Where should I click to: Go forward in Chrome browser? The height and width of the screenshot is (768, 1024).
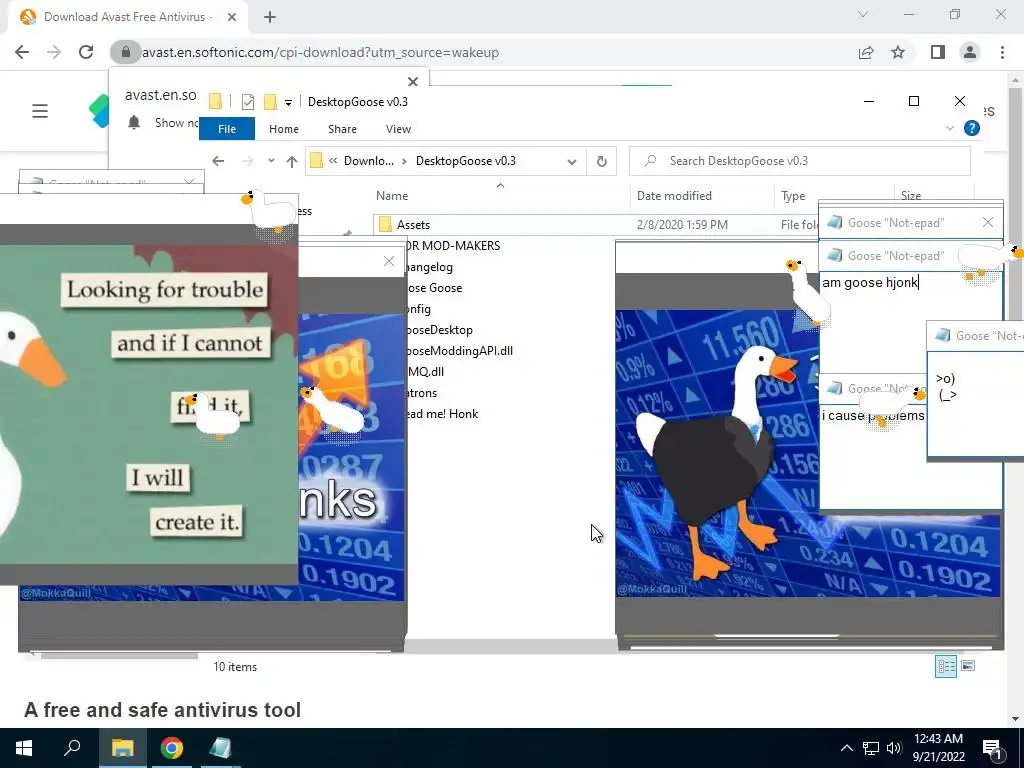(x=54, y=52)
